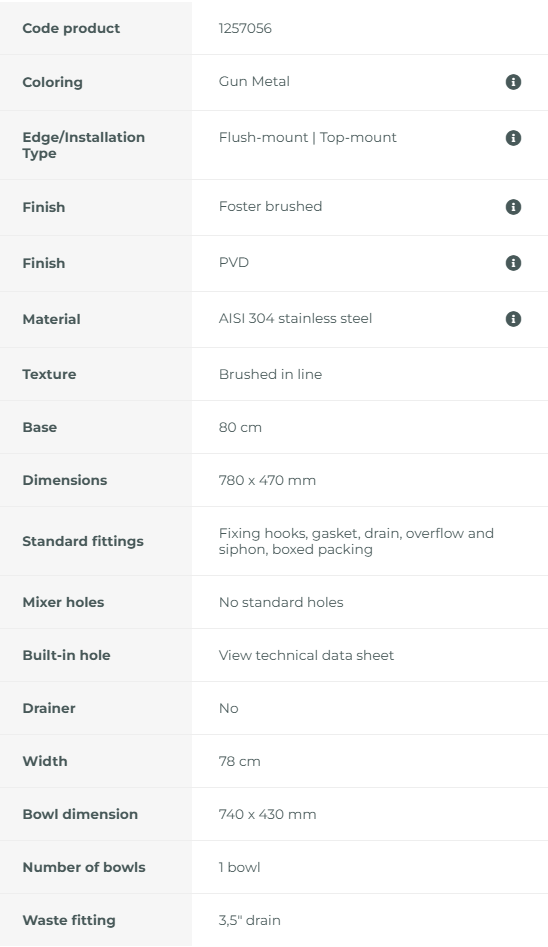The height and width of the screenshot is (947, 548).
Task: Show info for Foster brushed finish
Action: (x=513, y=207)
